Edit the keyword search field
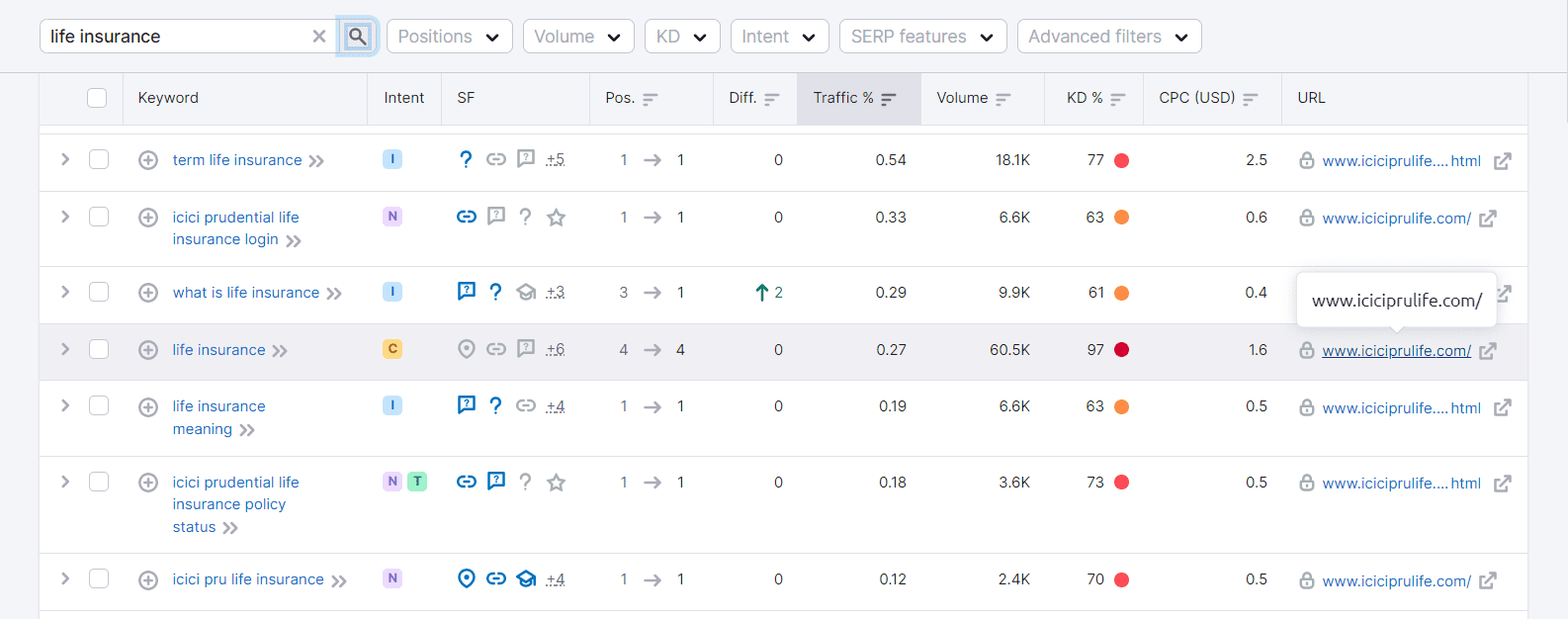This screenshot has width=1568, height=619. [178, 37]
